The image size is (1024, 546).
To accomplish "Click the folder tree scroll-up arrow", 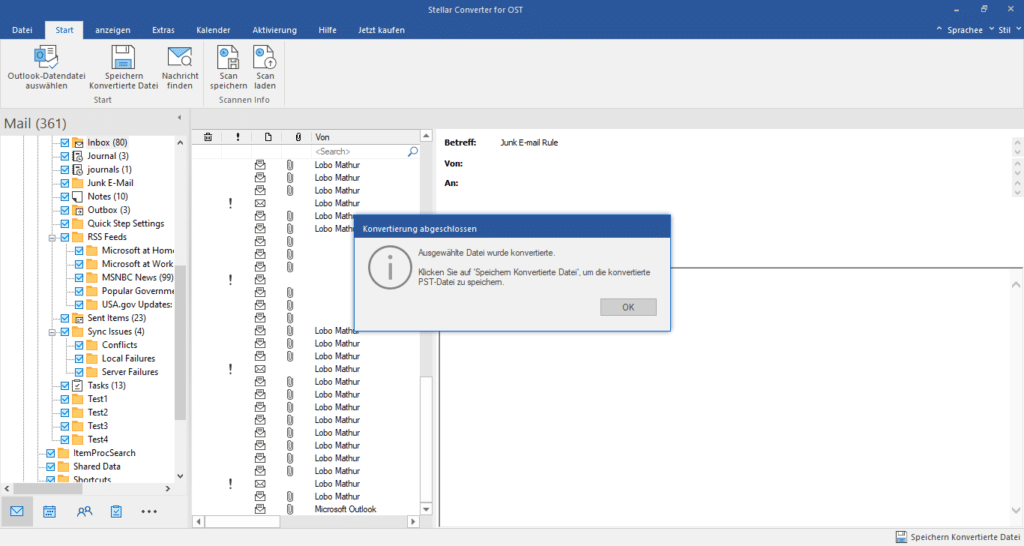I will (x=180, y=142).
